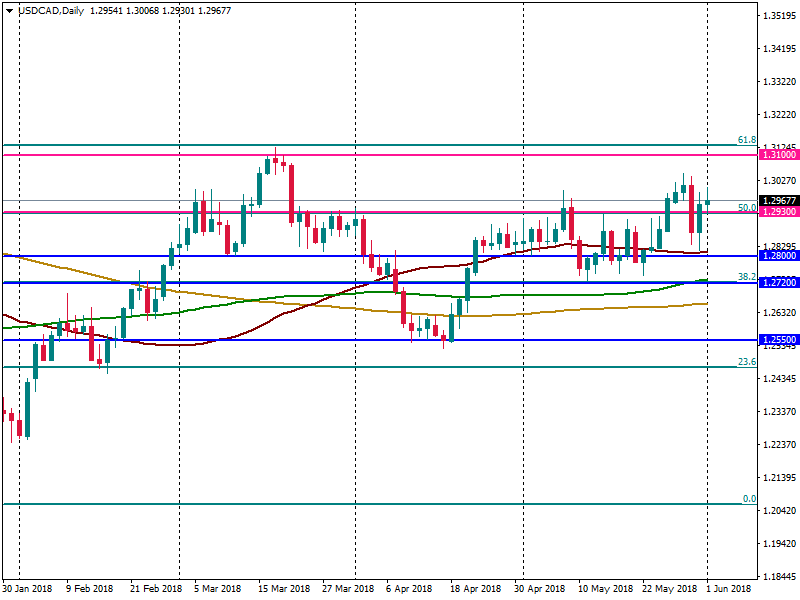Click the 0.0 Fibonacci level label
The height and width of the screenshot is (600, 800).
748,498
